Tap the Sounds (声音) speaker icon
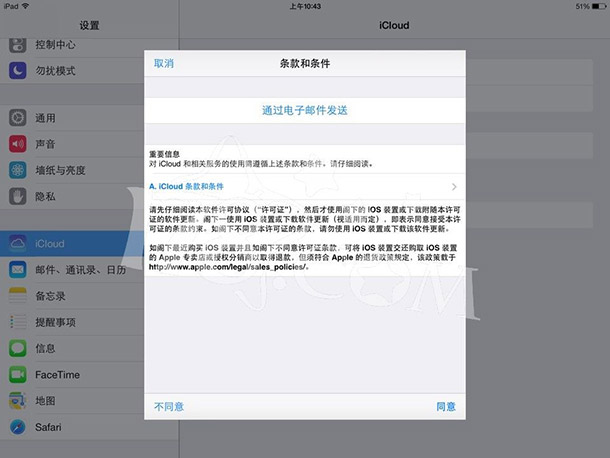Viewport: 610px width, 458px height. point(18,144)
